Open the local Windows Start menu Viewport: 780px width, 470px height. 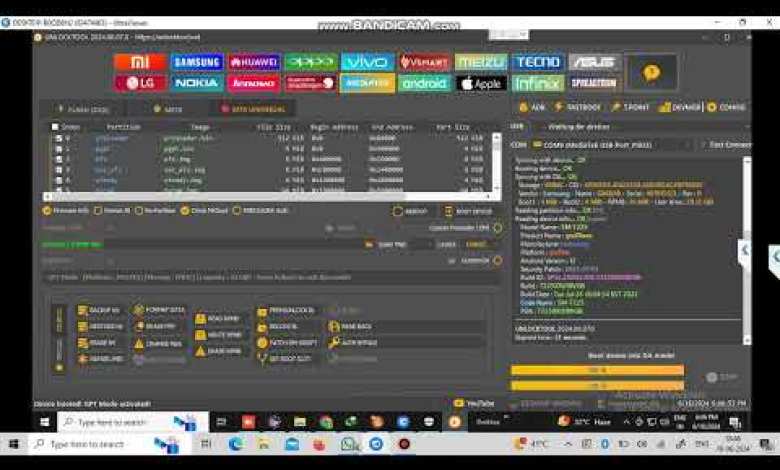point(13,444)
